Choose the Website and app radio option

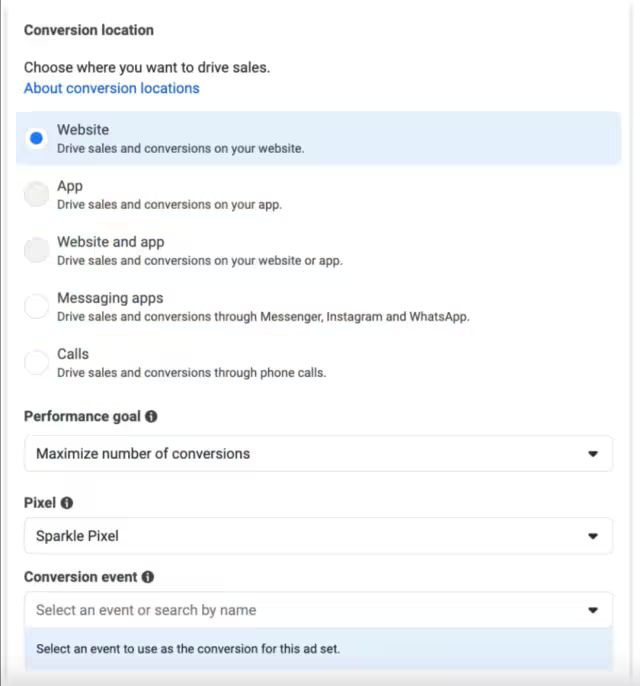[x=36, y=250]
